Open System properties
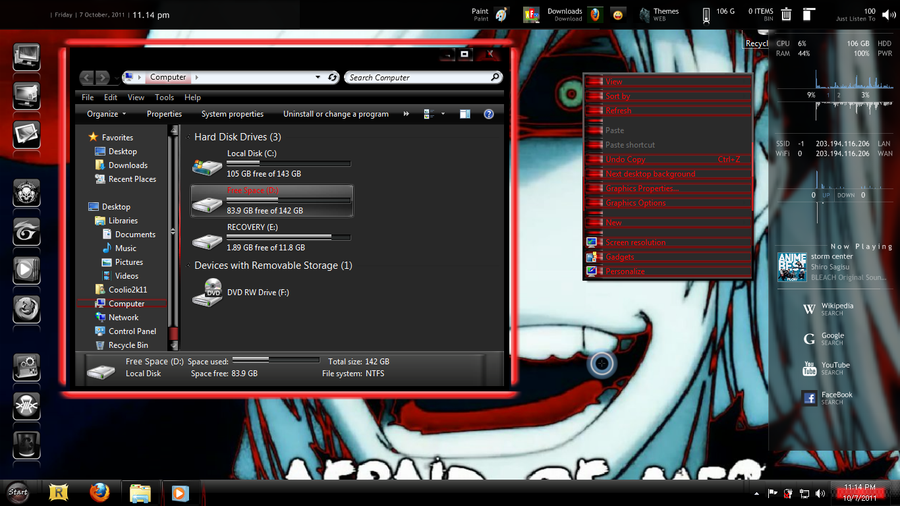 pos(232,114)
